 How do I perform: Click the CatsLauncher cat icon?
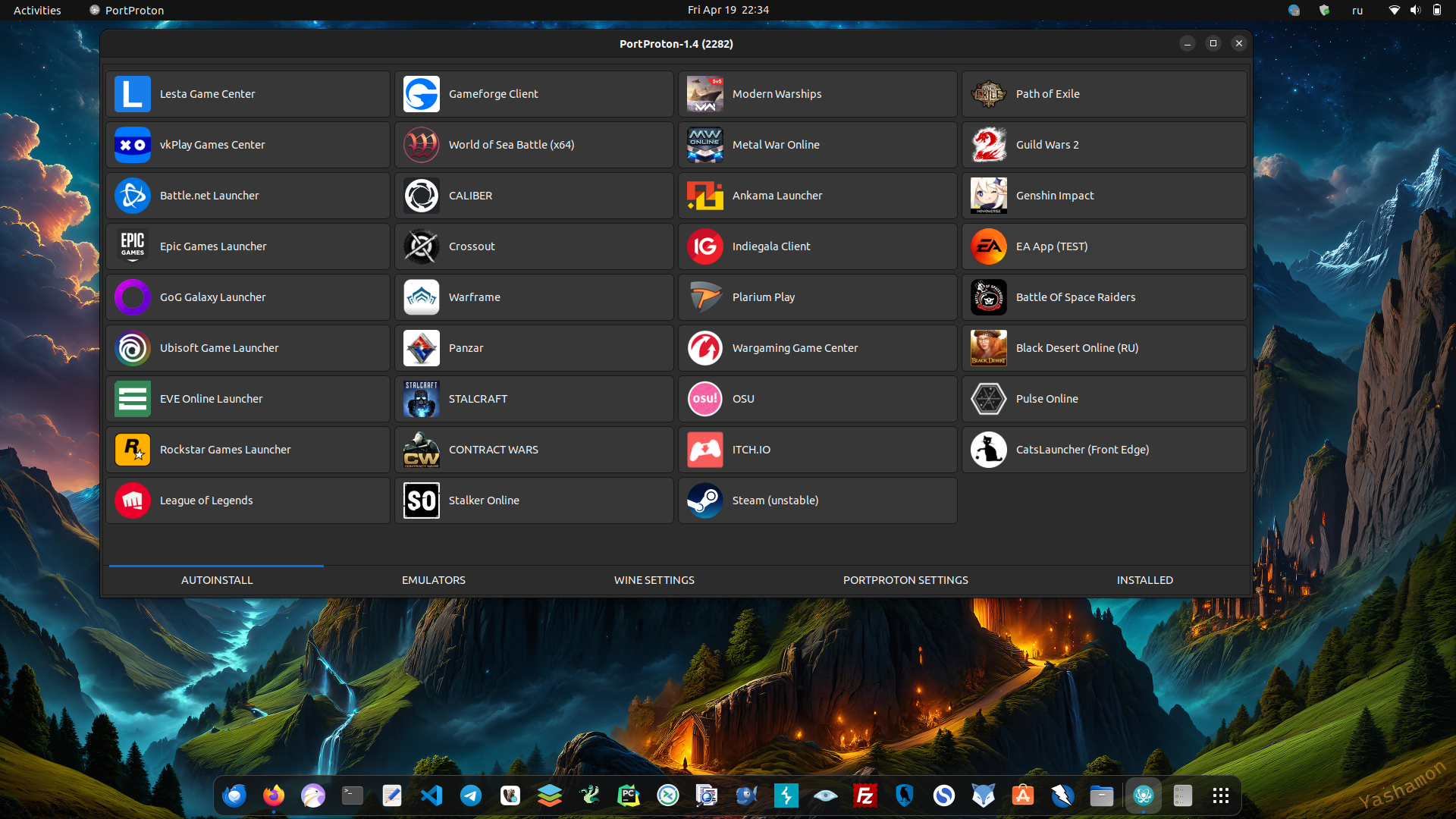coord(989,450)
